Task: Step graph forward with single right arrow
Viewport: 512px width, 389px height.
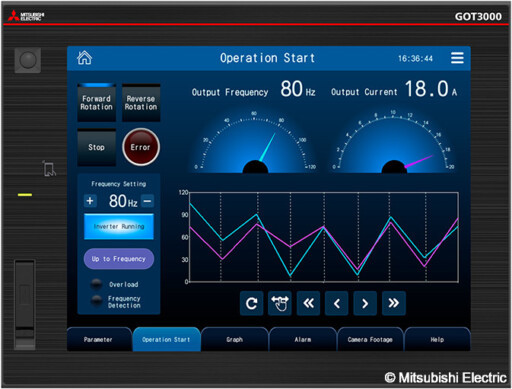Action: coord(365,303)
